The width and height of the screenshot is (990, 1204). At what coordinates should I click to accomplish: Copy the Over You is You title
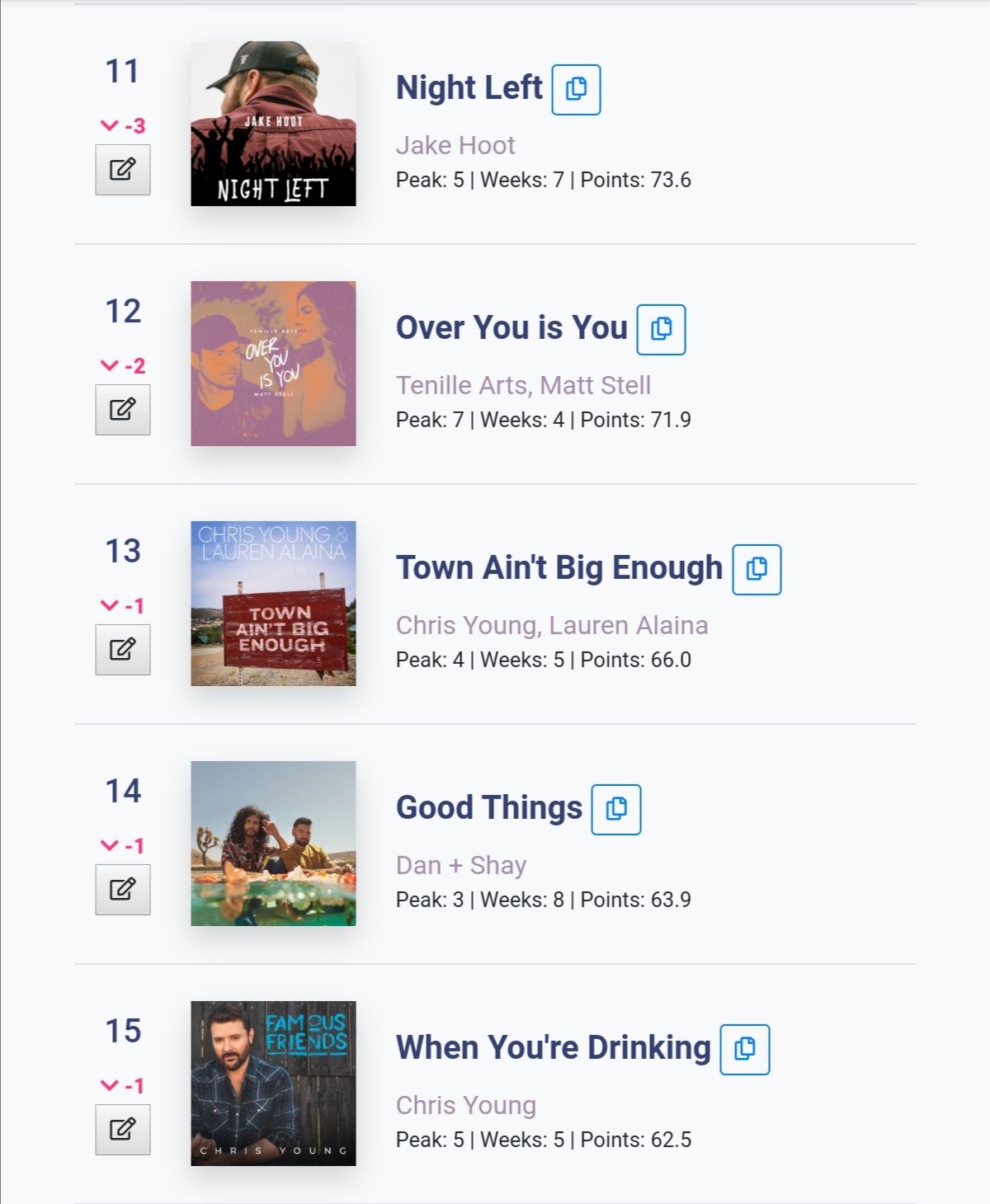(x=661, y=329)
